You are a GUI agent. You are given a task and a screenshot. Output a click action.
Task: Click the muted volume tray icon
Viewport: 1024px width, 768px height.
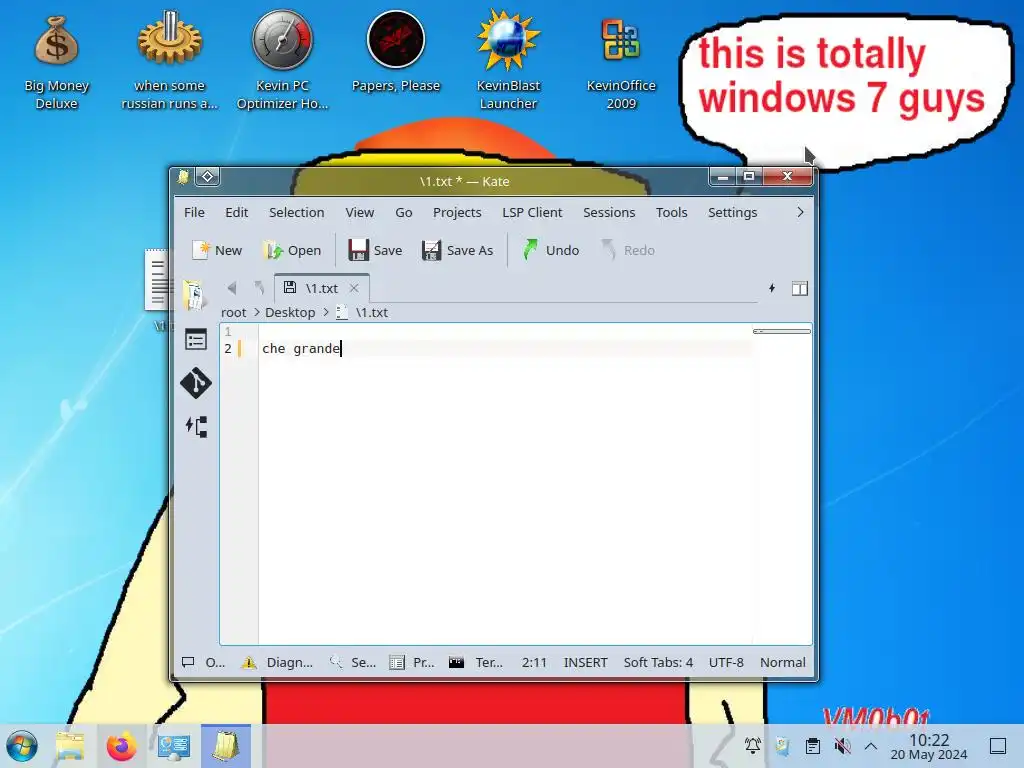[x=842, y=745]
